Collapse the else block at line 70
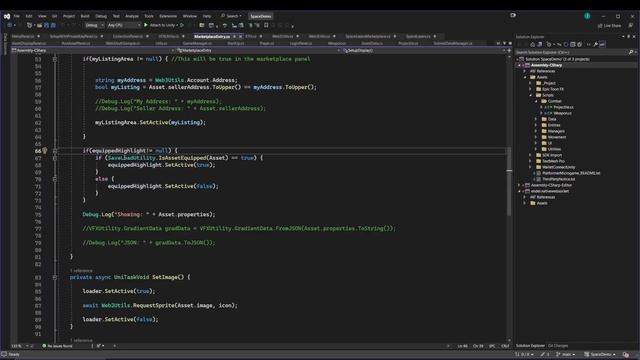Image resolution: width=640 pixels, height=360 pixels. coord(55,179)
